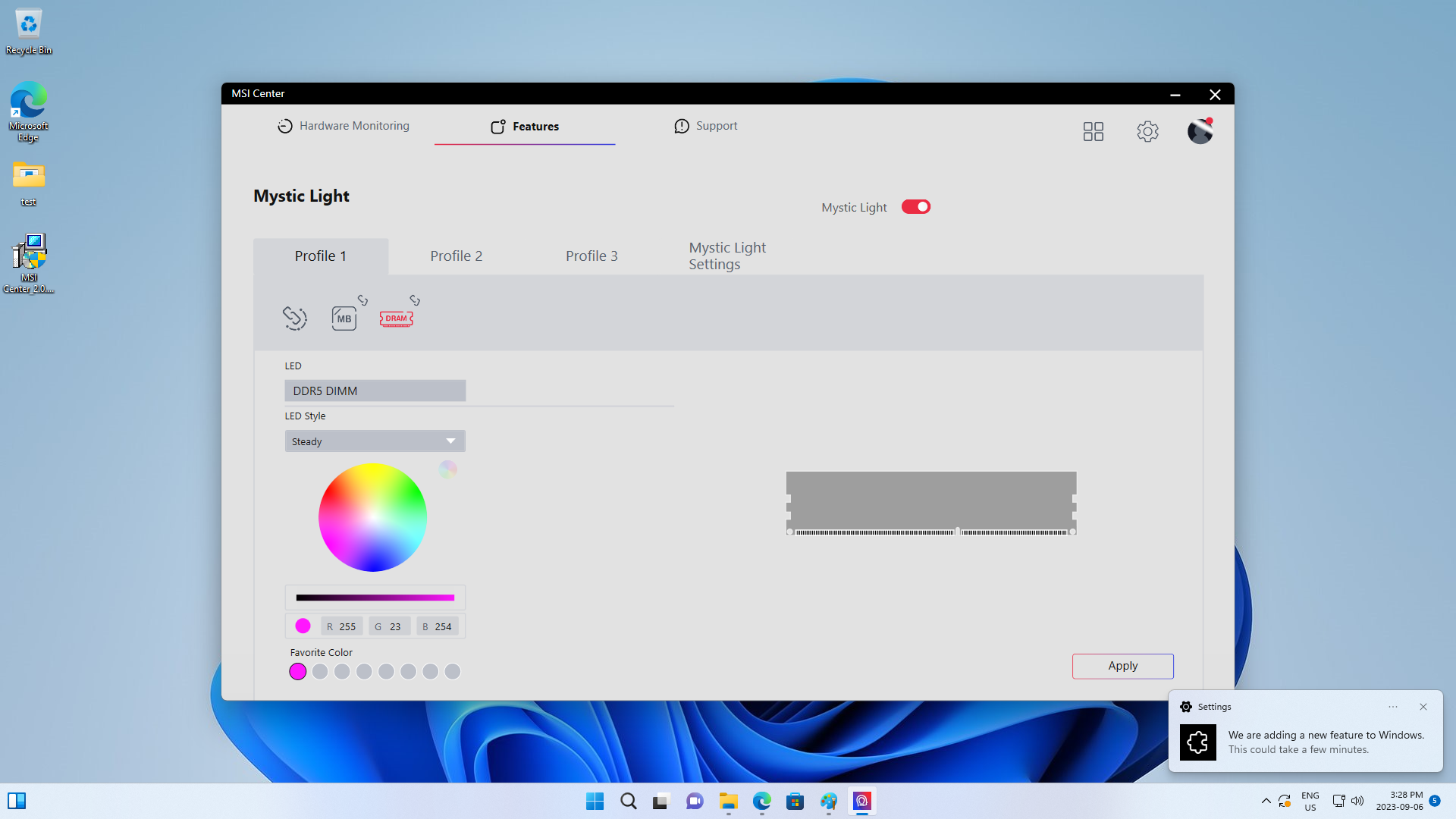Click the sync tray icon
Screen dimensions: 1456x819
coord(1285,802)
